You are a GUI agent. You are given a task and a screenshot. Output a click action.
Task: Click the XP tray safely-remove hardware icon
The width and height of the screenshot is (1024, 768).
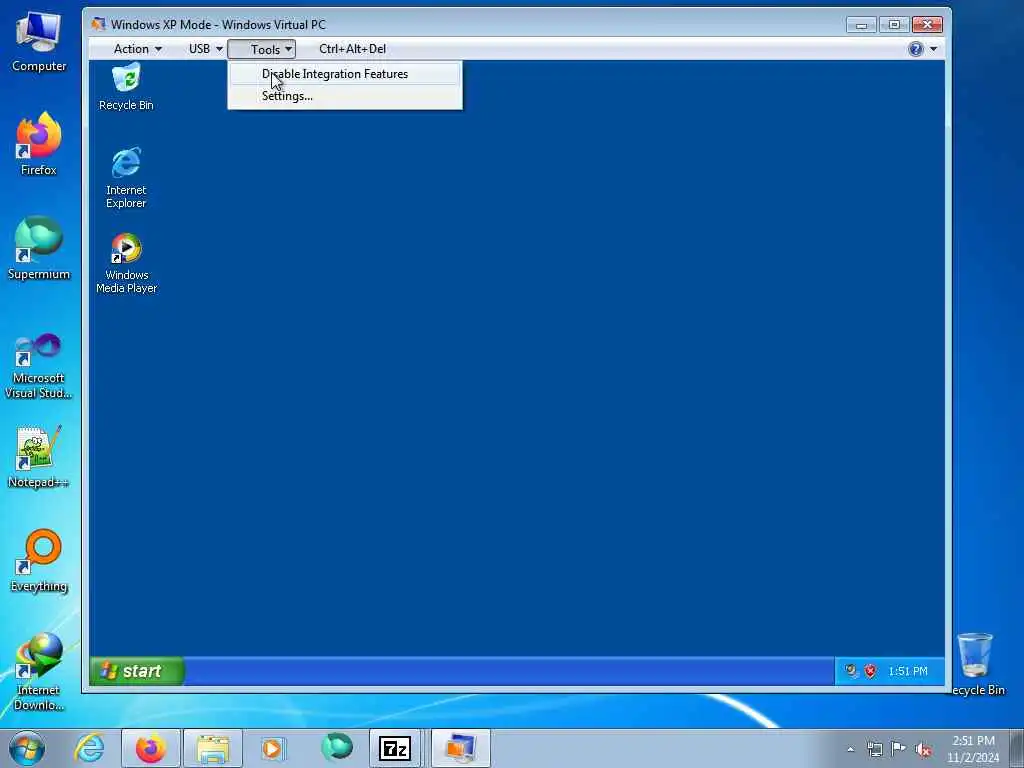(x=850, y=670)
